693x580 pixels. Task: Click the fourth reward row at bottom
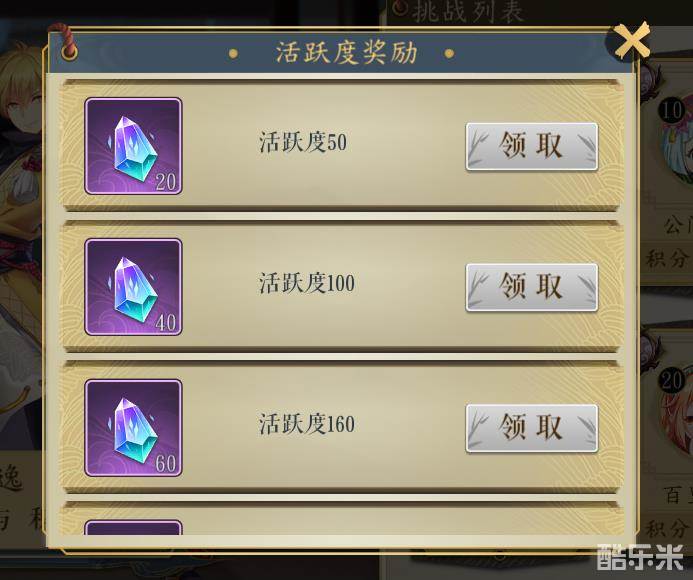343,519
